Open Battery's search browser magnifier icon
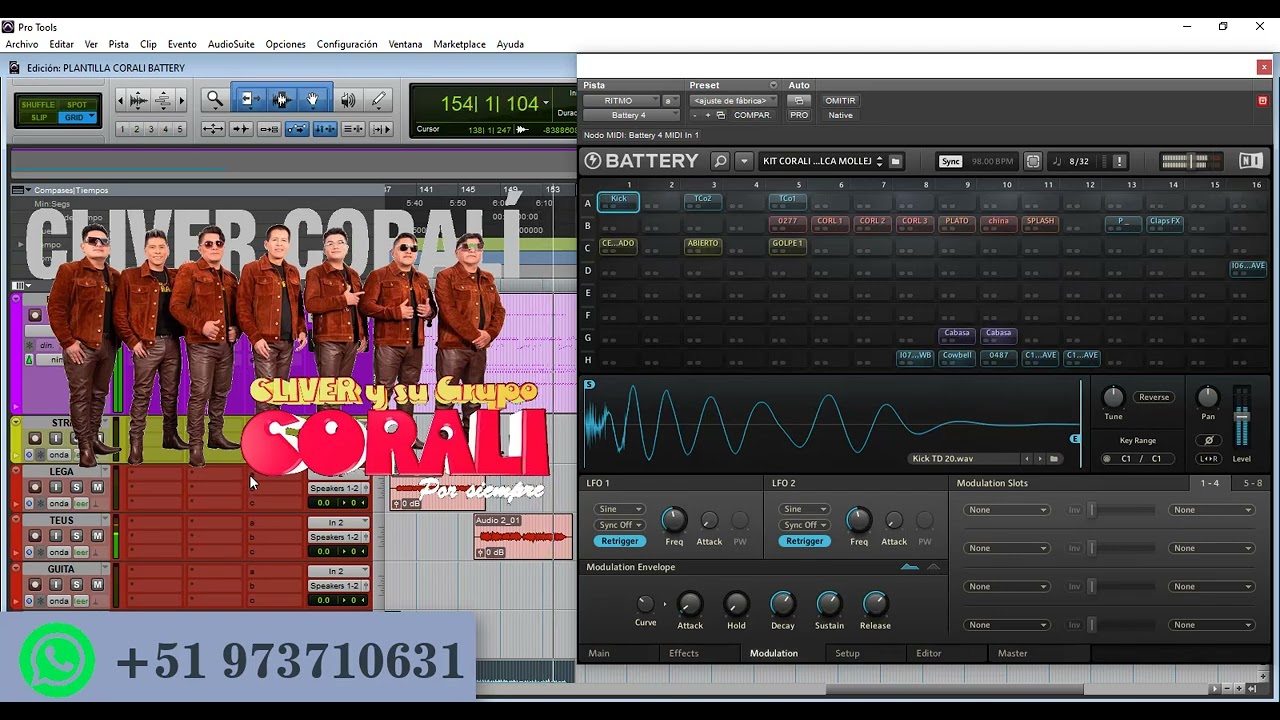 720,161
